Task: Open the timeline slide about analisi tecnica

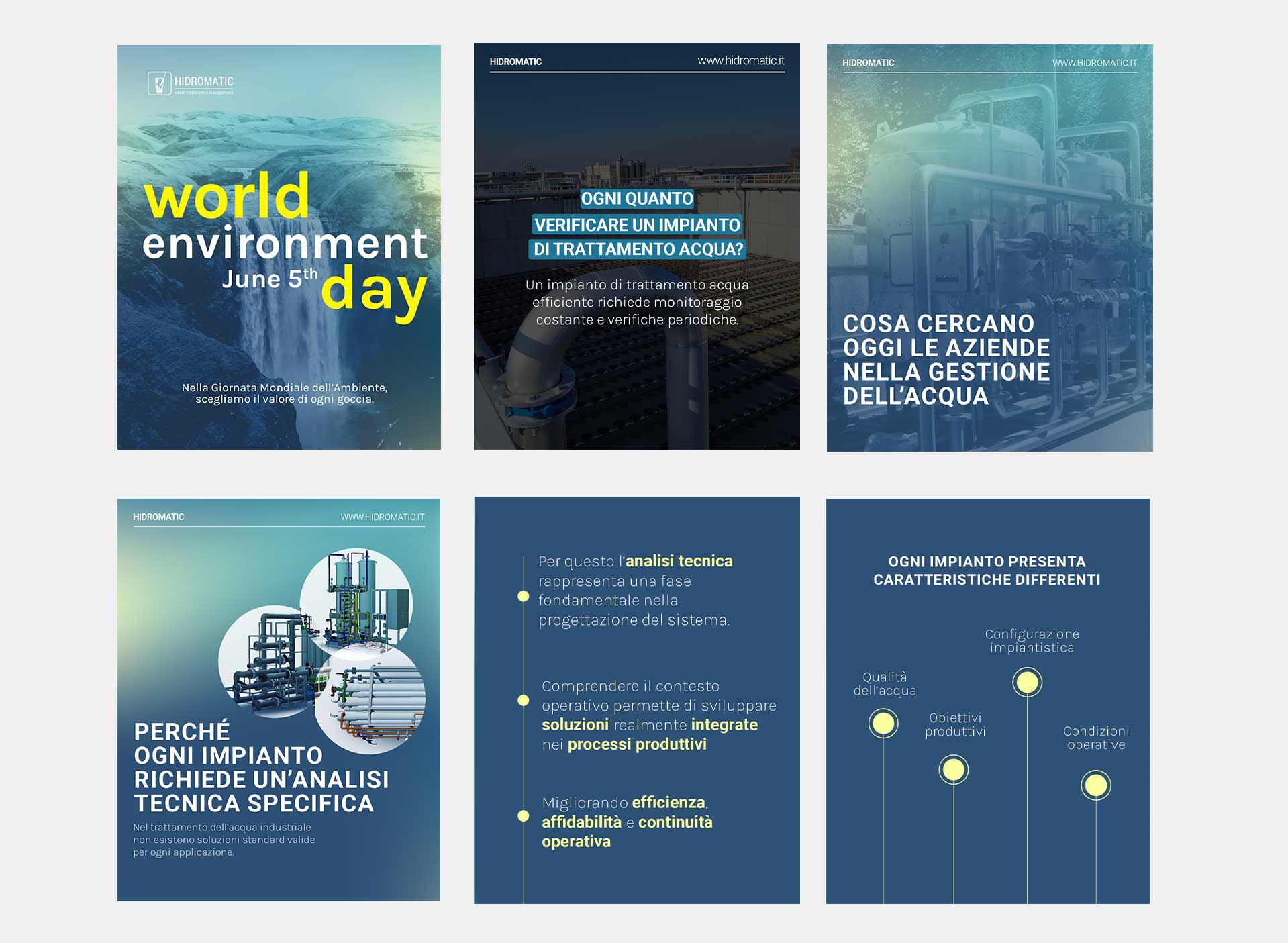Action: (x=637, y=700)
